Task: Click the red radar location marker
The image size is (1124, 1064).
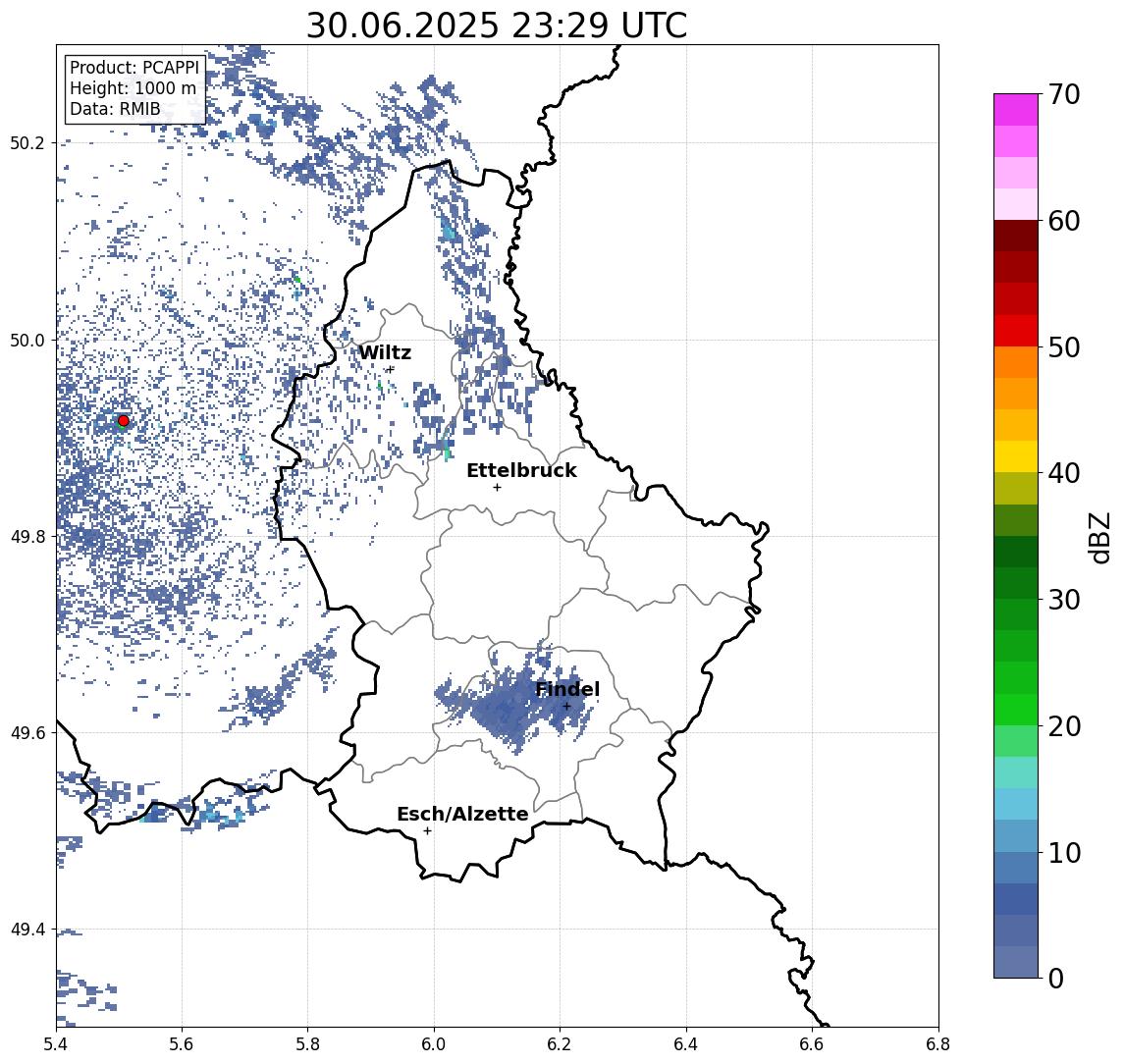Action: click(x=124, y=421)
